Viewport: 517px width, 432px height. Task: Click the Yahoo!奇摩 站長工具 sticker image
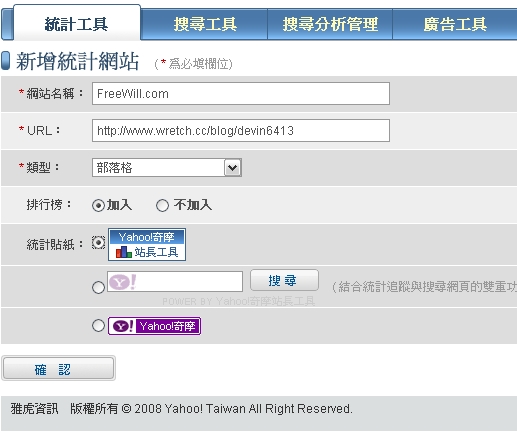[x=147, y=244]
